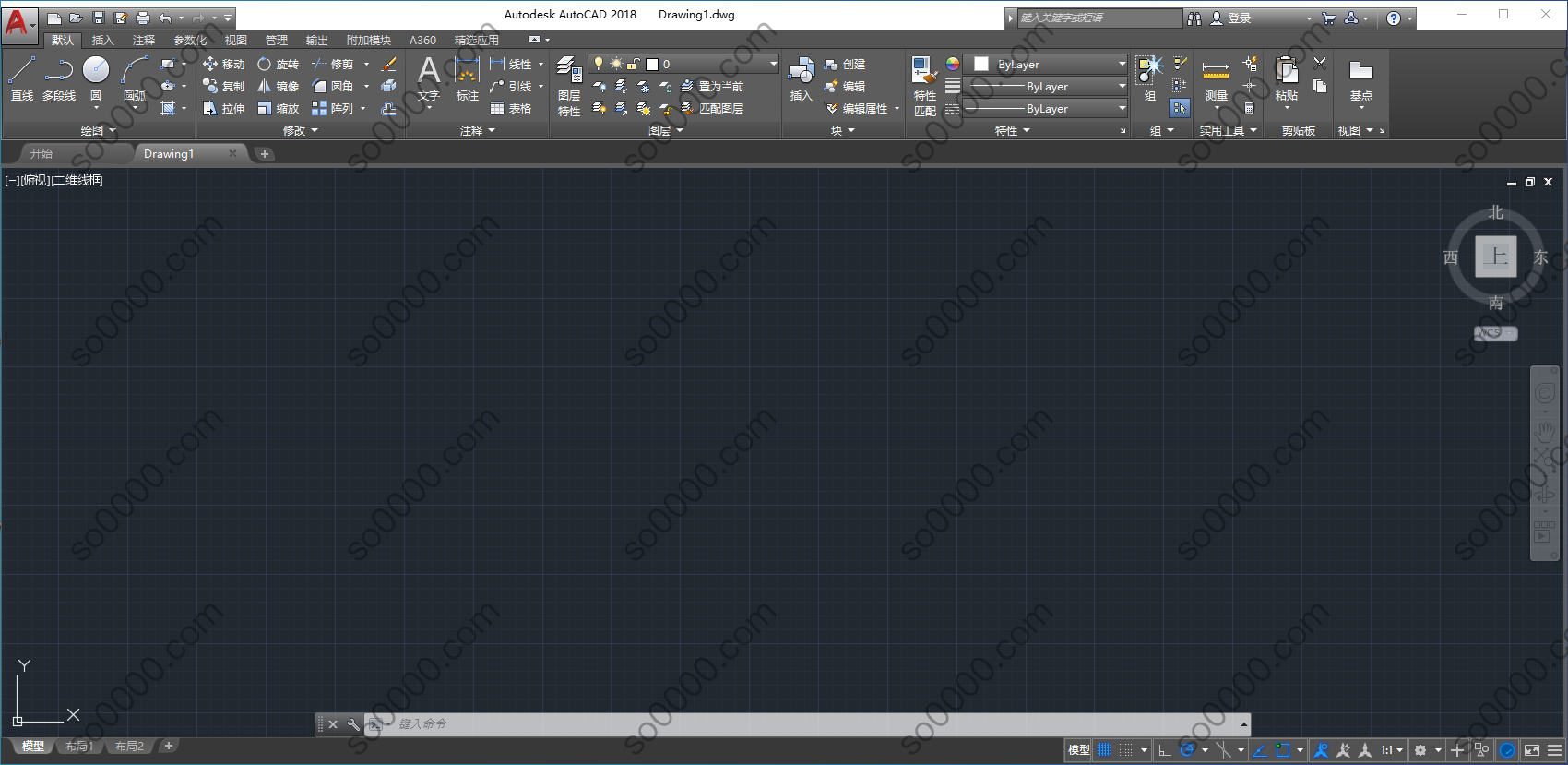Screen dimensions: 1568x765
Task: Click the 布局1 layout tab
Action: pos(79,747)
